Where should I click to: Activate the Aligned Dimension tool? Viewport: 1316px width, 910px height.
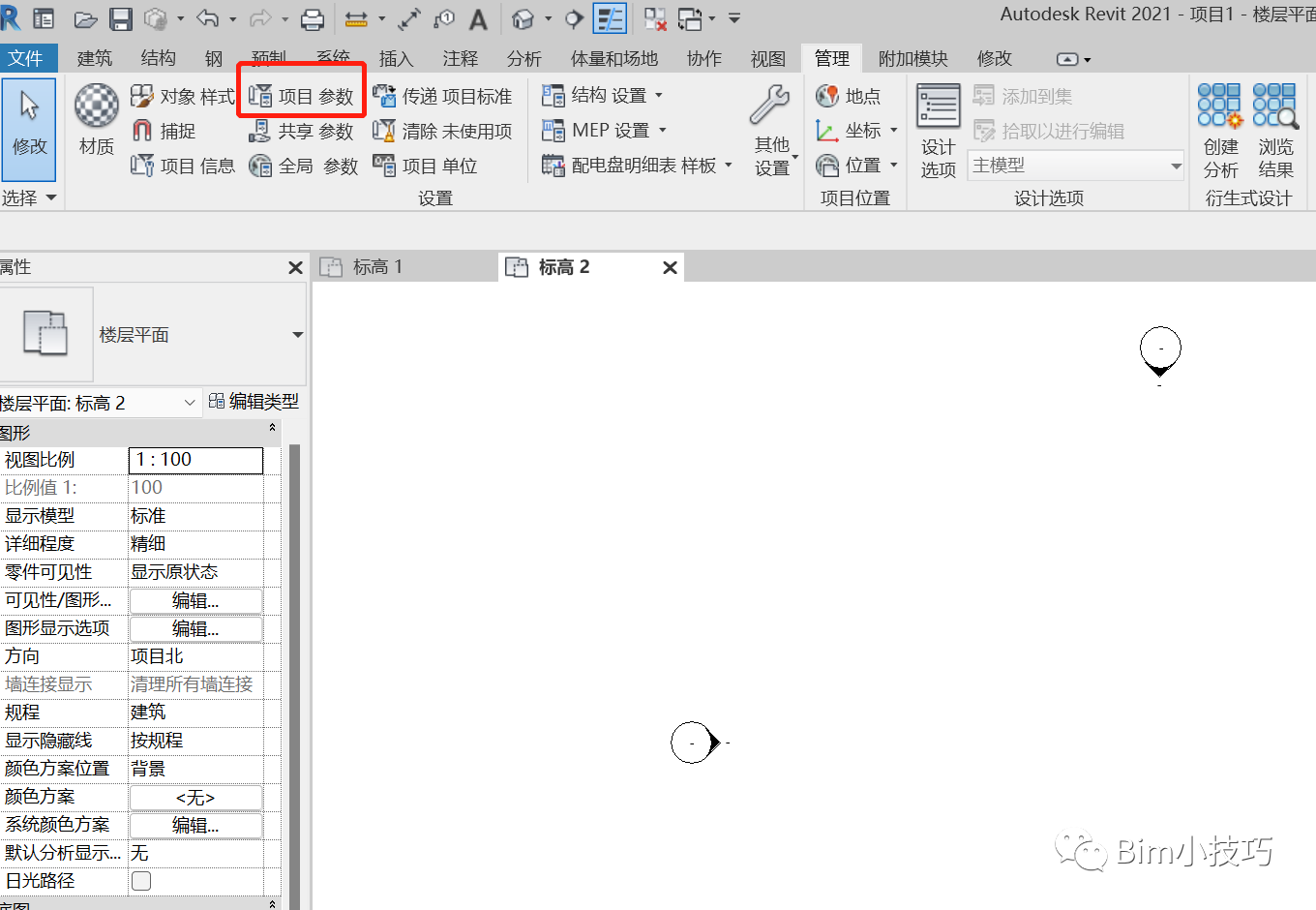(x=409, y=18)
